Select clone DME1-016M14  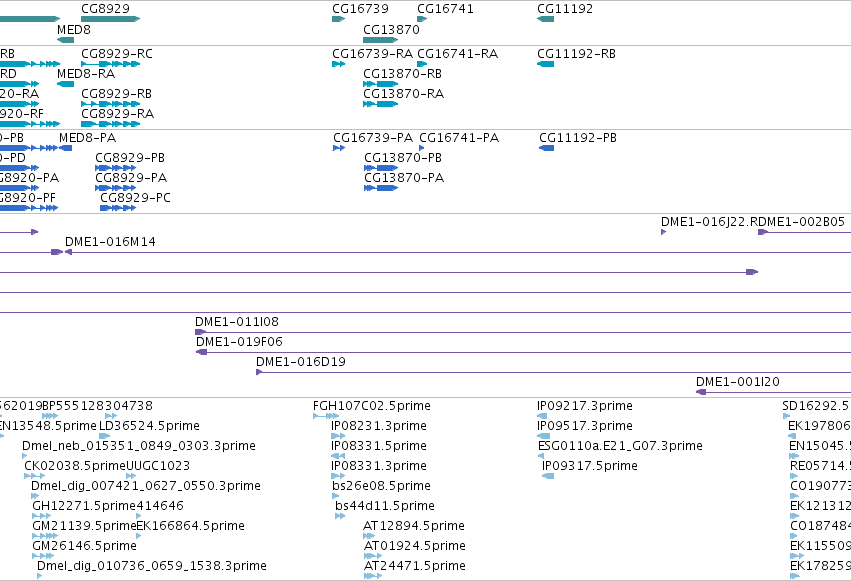458,252
